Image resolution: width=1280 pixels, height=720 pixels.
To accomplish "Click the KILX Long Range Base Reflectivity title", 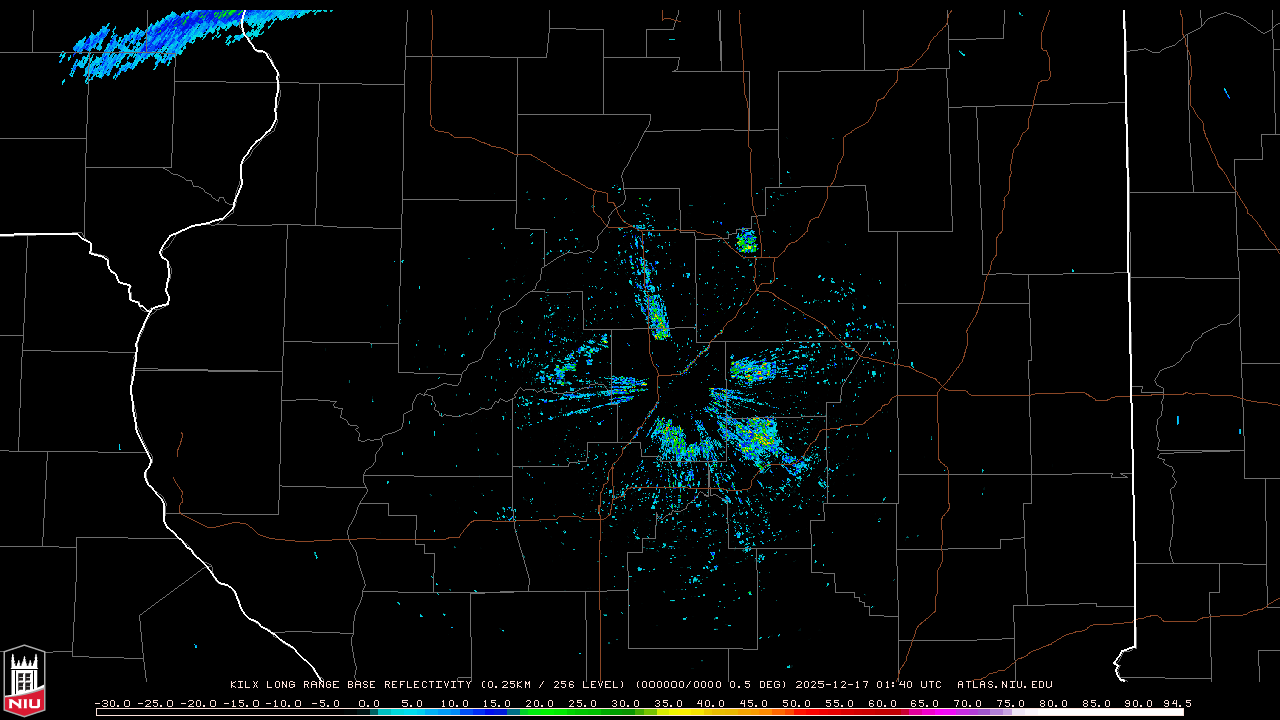I will (351, 685).
